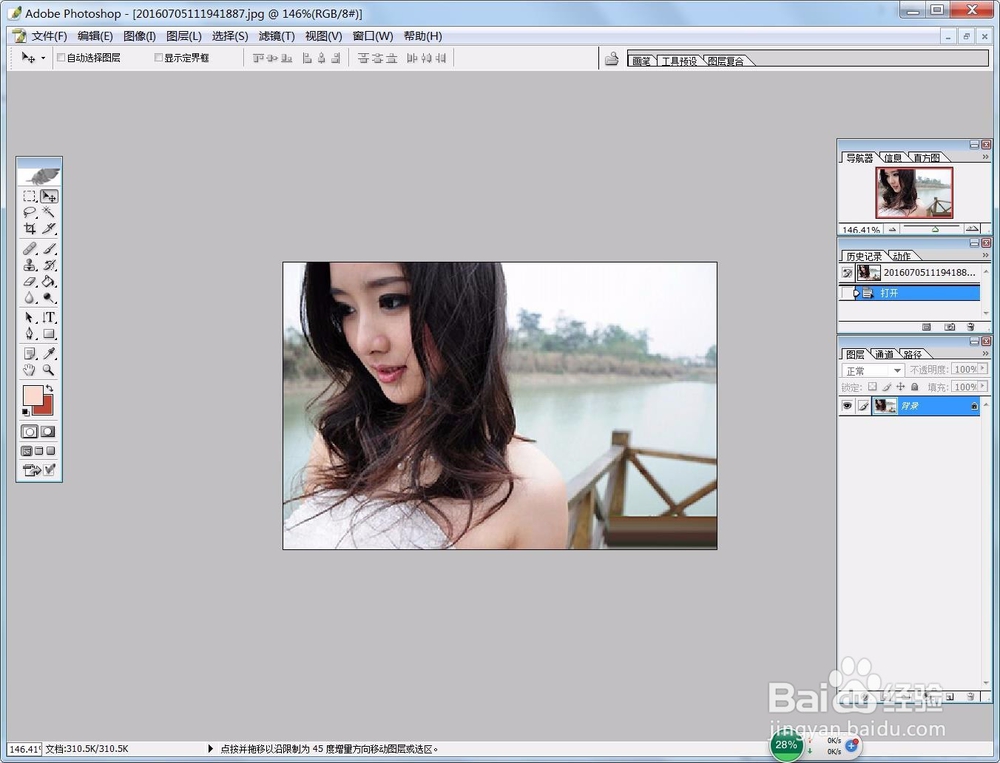
Task: Open the 图层(L) menu
Action: coord(184,36)
